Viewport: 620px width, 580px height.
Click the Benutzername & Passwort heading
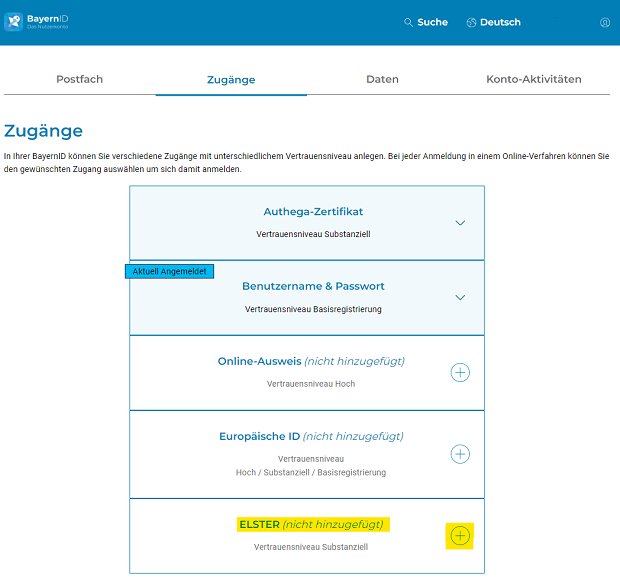pyautogui.click(x=313, y=286)
